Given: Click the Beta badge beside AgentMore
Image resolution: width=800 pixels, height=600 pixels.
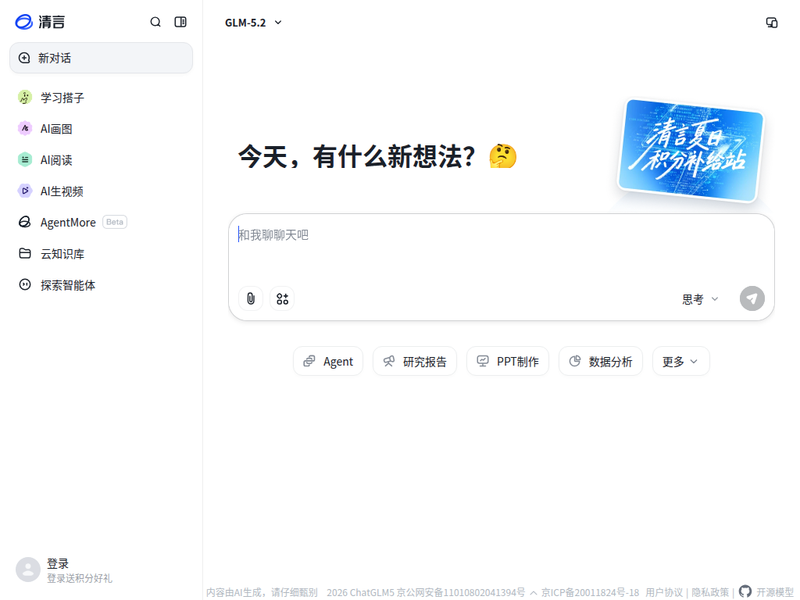Looking at the screenshot, I should click(x=115, y=222).
